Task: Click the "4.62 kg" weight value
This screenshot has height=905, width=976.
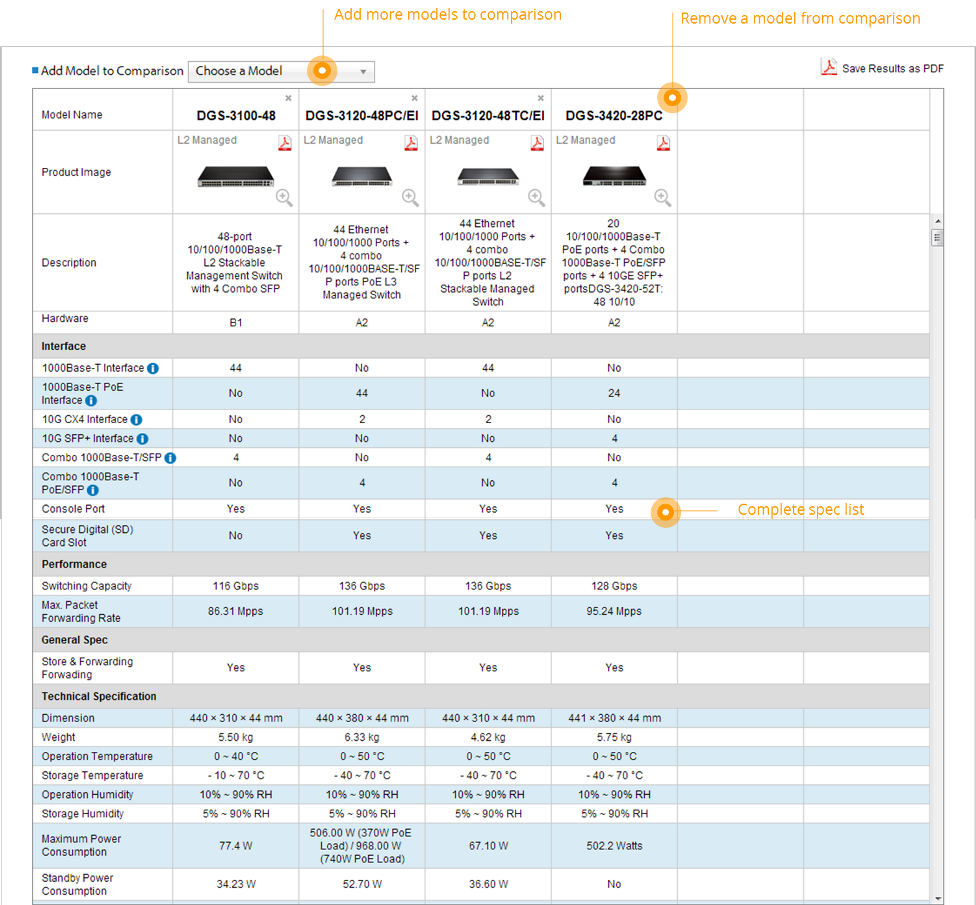Action: pos(488,738)
